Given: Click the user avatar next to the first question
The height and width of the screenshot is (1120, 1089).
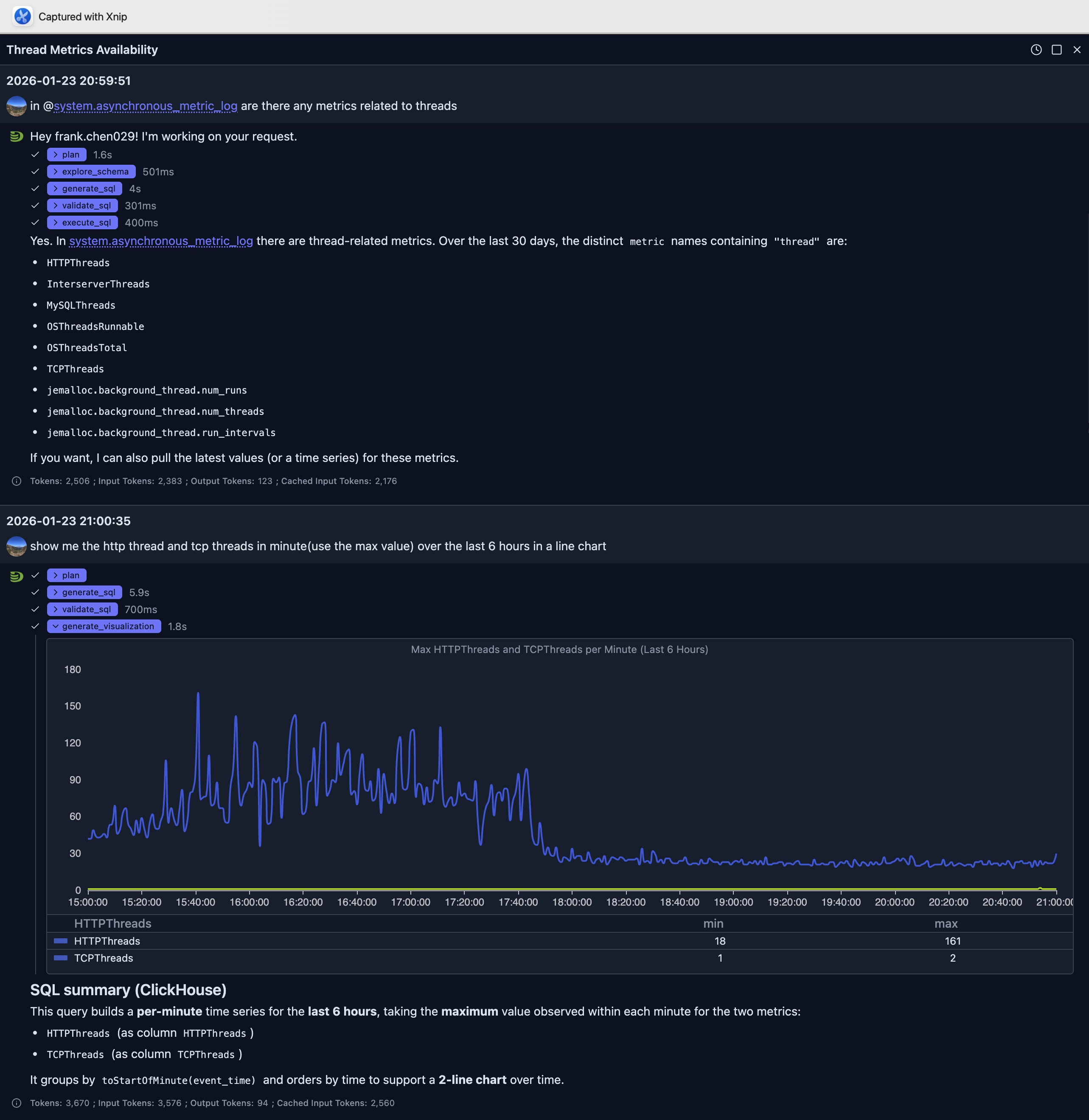Looking at the screenshot, I should tap(16, 107).
